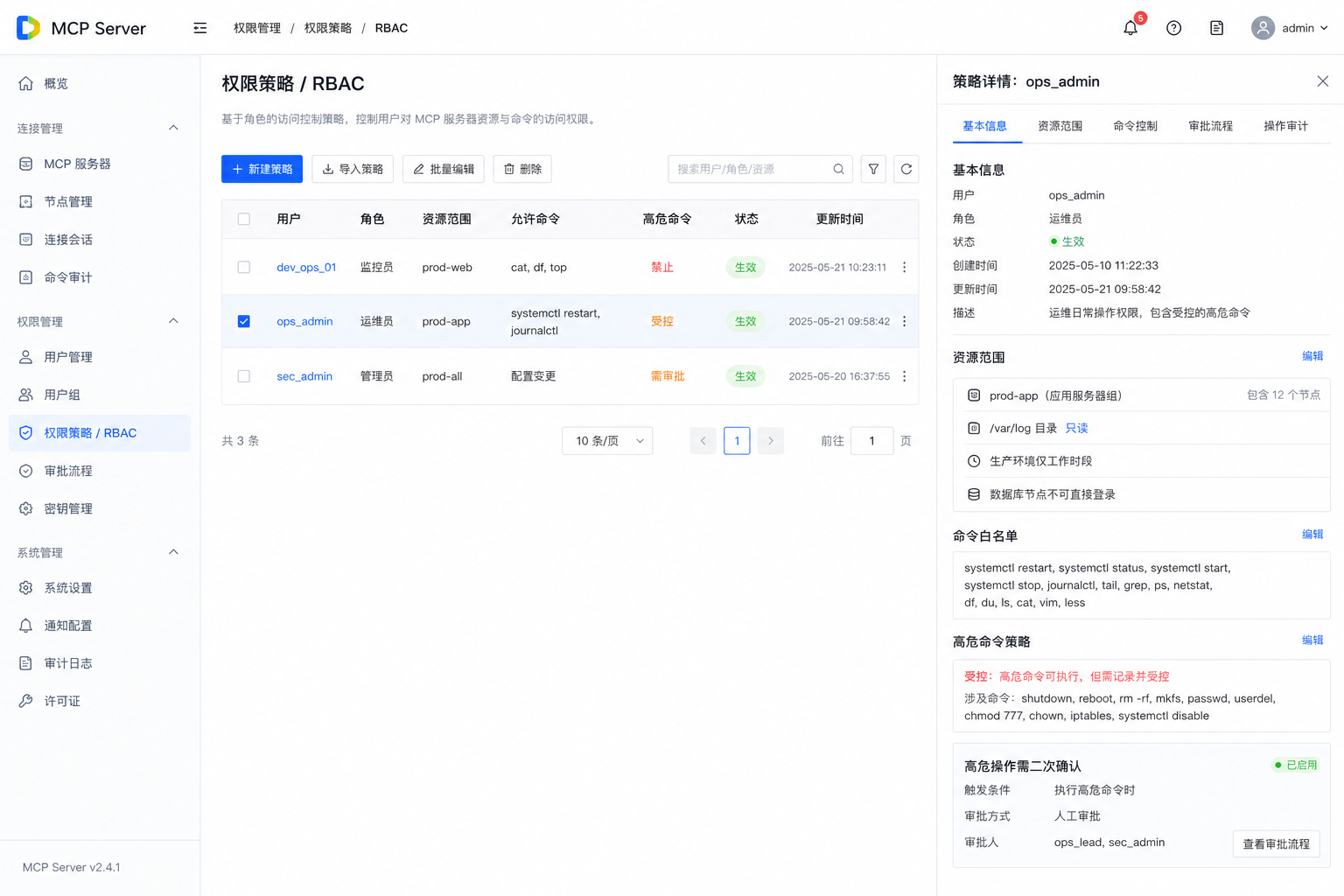Viewport: 1344px width, 896px height.
Task: Click the refresh list icon
Action: (906, 169)
